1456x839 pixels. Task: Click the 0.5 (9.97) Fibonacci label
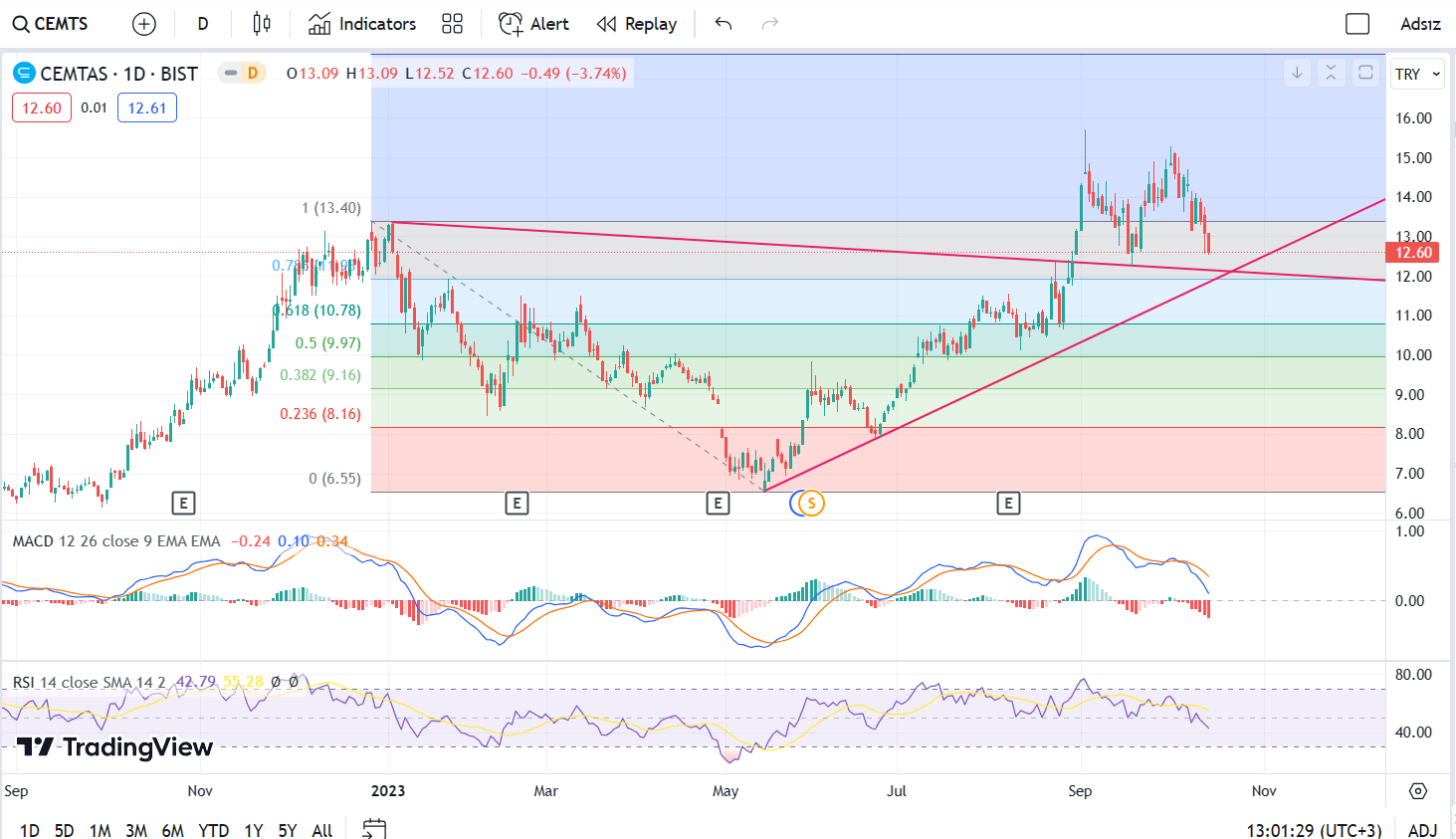point(328,343)
